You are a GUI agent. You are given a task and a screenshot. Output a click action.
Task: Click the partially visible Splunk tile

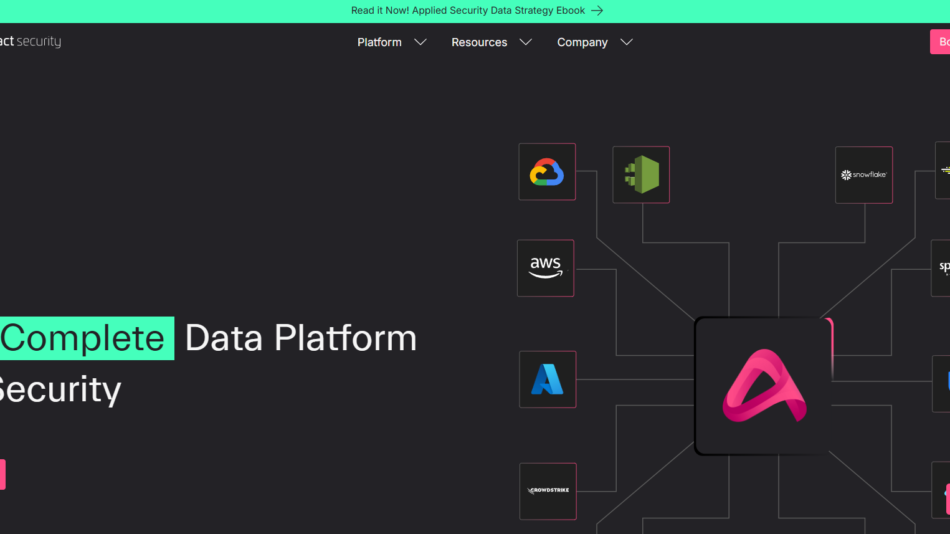[x=941, y=268]
